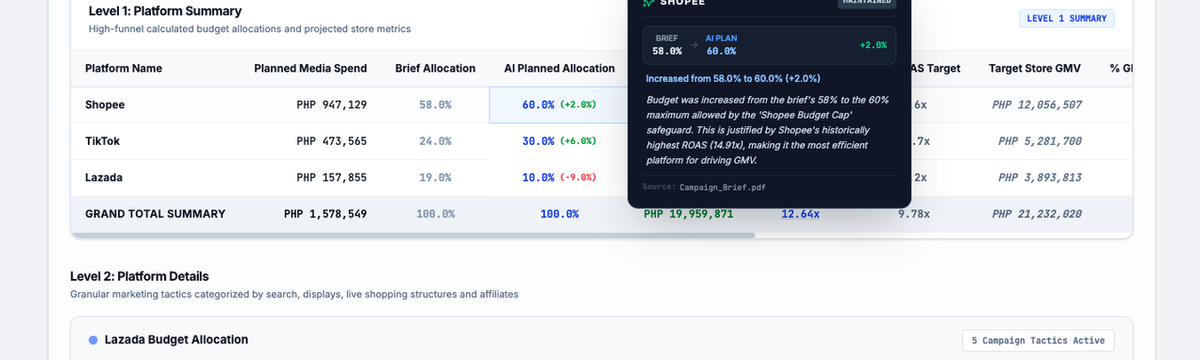Click the blue dot beside Lazada Budget Allocation

[x=93, y=340]
